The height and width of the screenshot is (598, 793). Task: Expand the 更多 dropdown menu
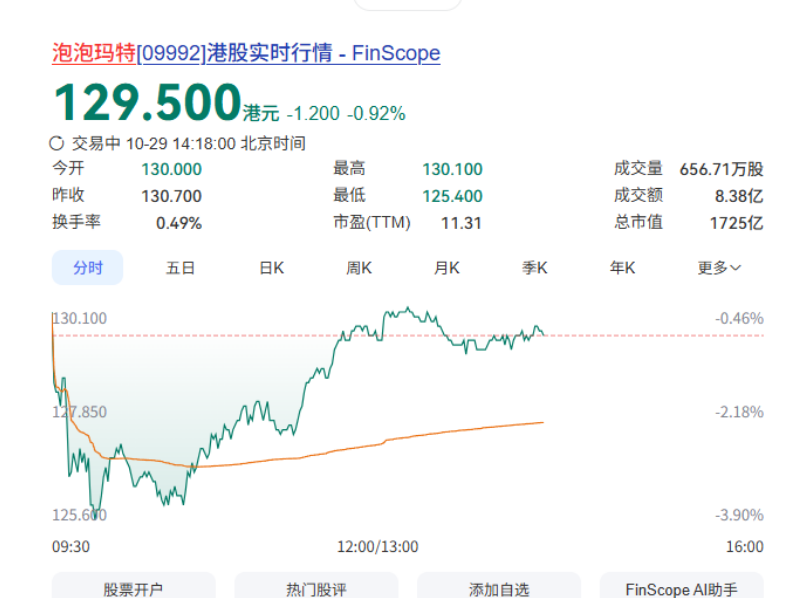tap(719, 268)
